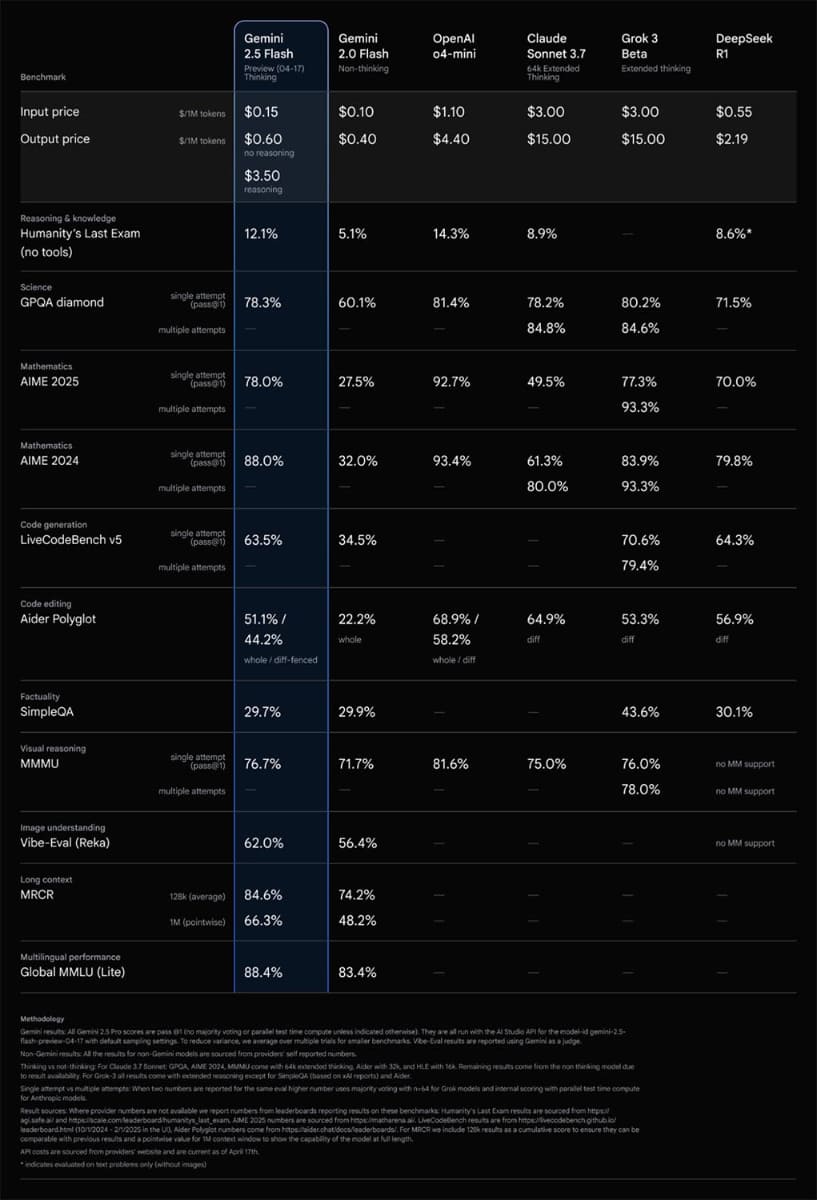
Task: Click the Input price row label
Action: pos(49,112)
